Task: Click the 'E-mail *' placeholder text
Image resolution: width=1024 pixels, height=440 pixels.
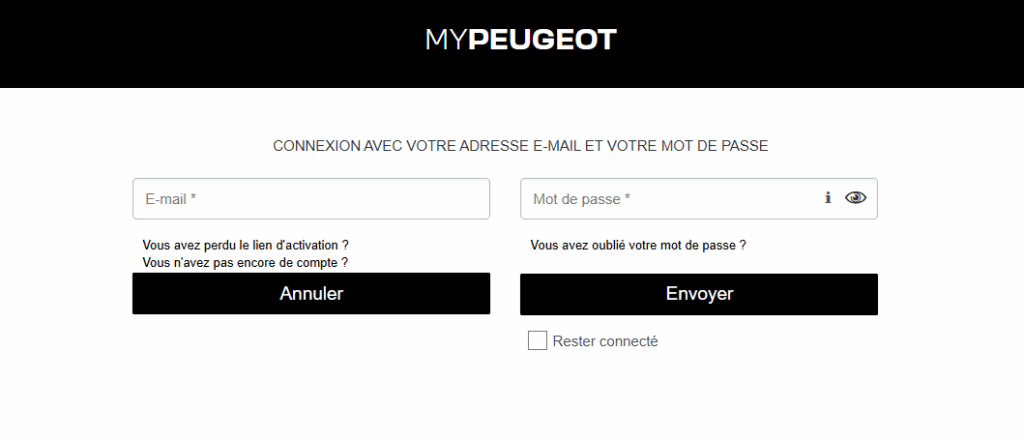Action: (171, 199)
